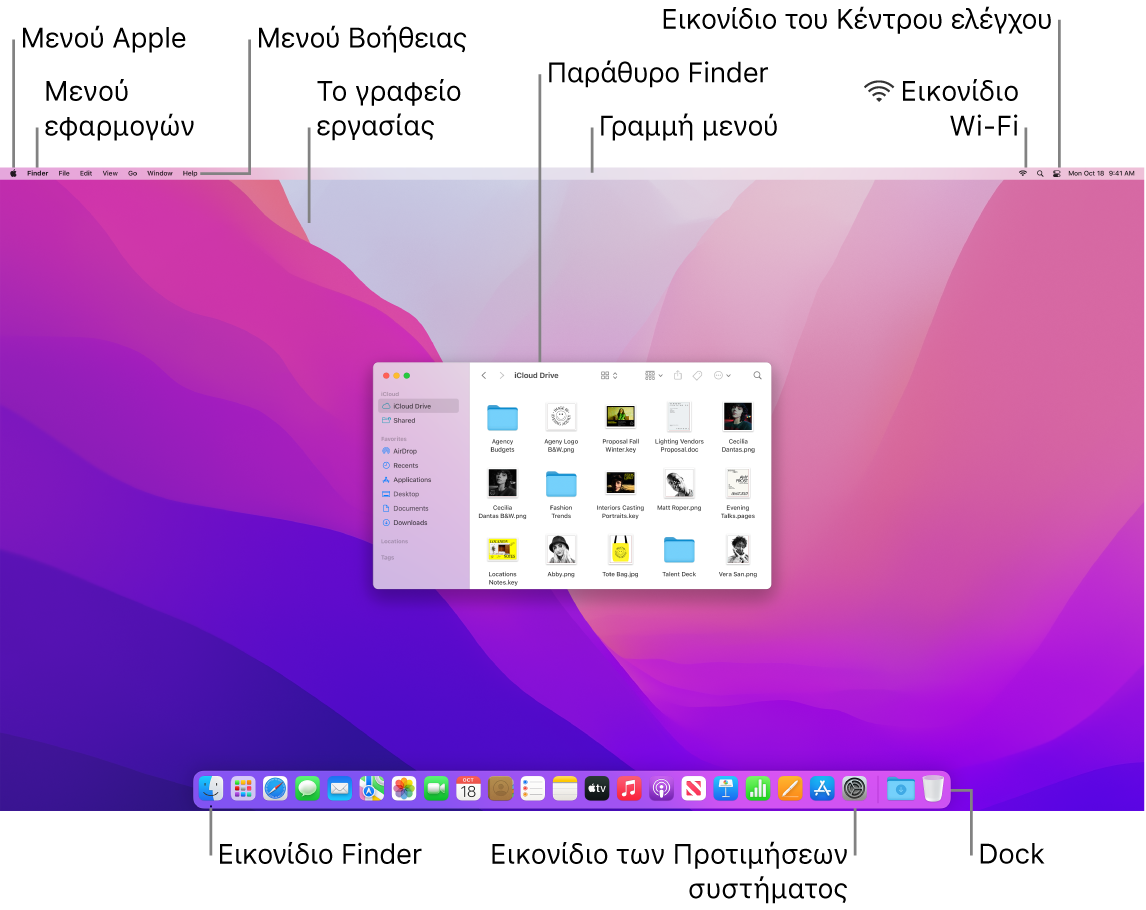Open the More actions ellipsis menu
The height and width of the screenshot is (910, 1146).
[722, 375]
